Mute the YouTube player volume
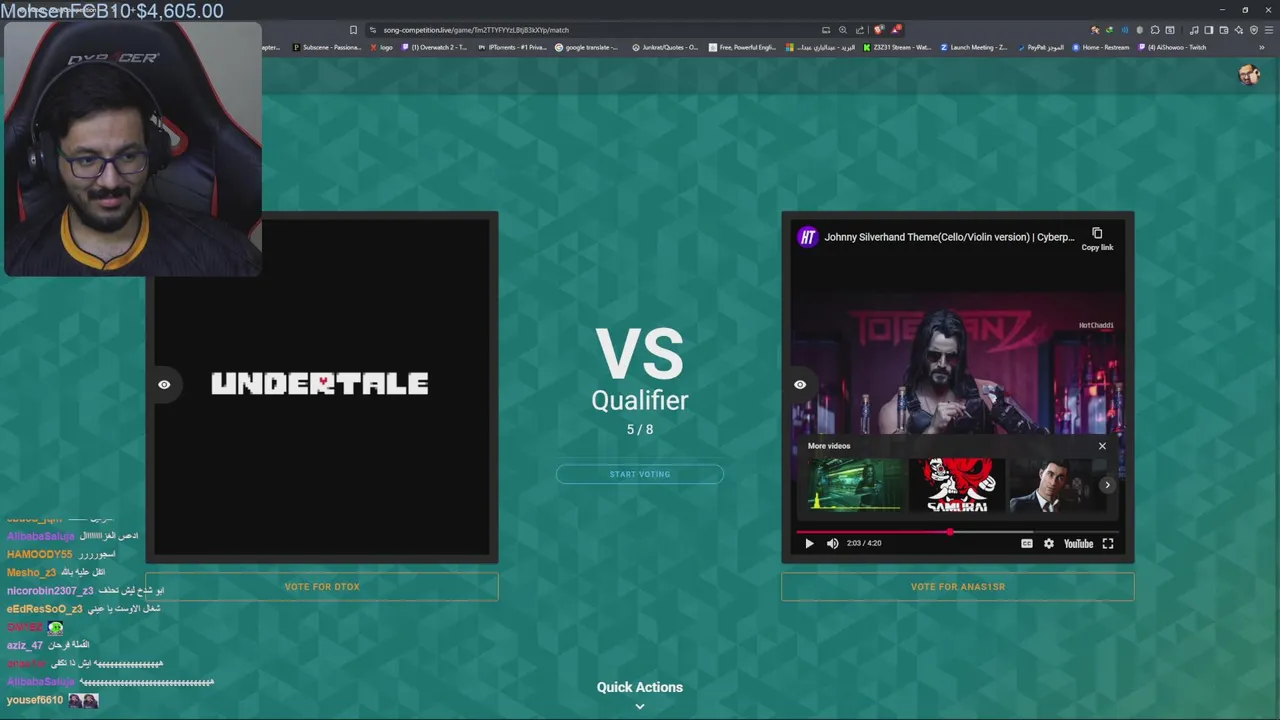1280x720 pixels. tap(833, 543)
